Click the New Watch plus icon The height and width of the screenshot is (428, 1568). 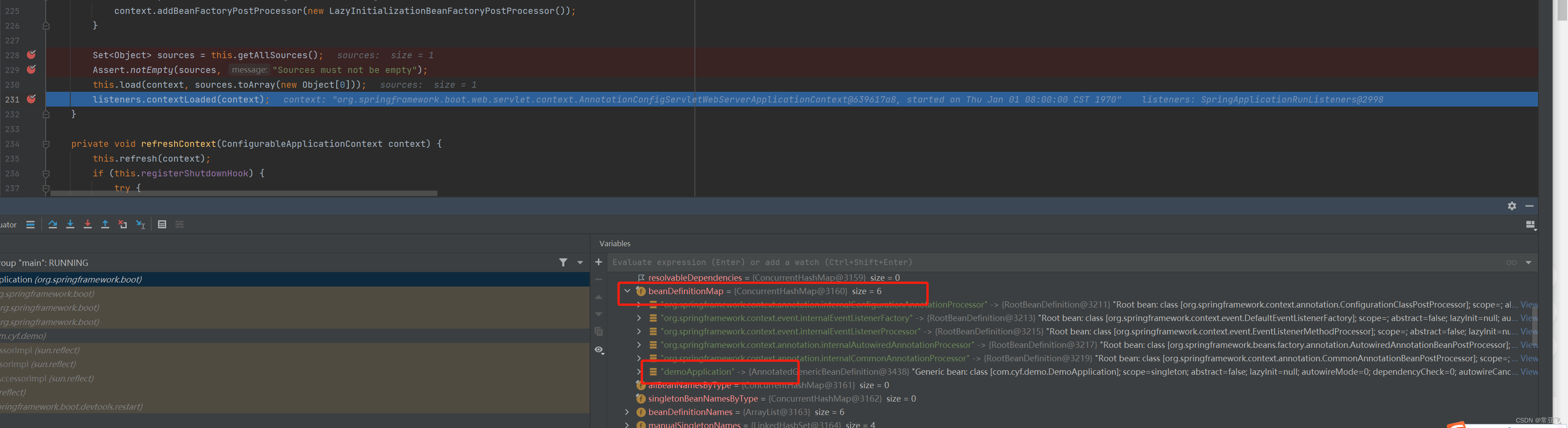click(598, 262)
